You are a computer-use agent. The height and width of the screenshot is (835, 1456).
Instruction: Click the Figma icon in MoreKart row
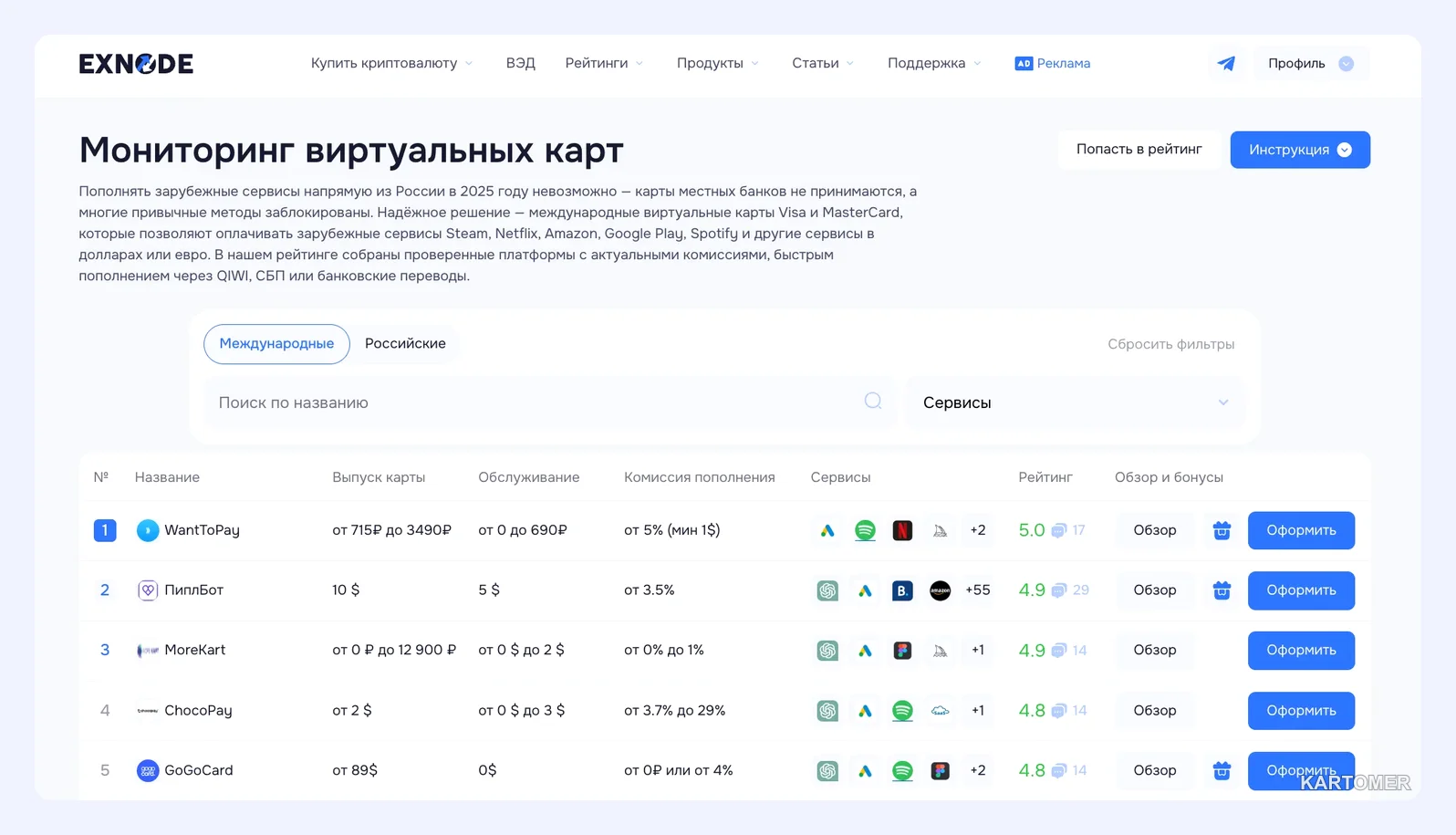click(x=902, y=651)
